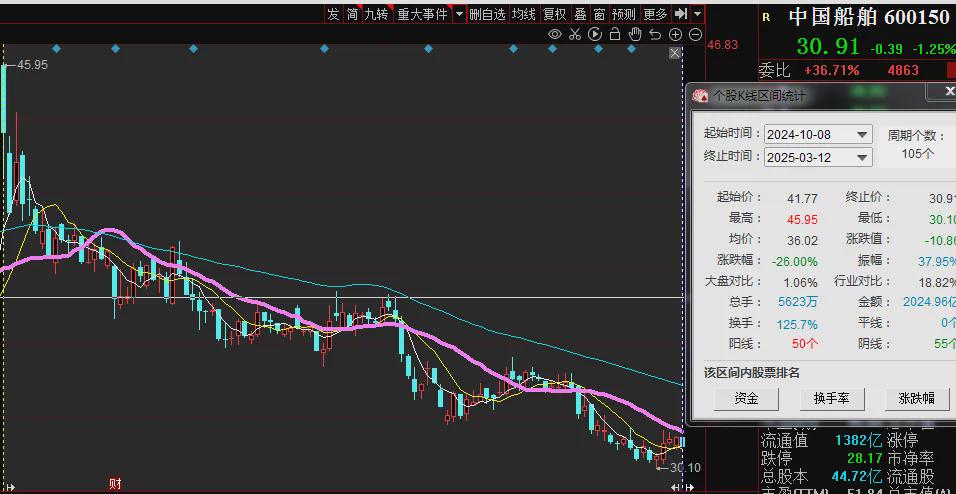Image resolution: width=956 pixels, height=494 pixels.
Task: Open the 发 toolbar item
Action: [333, 14]
